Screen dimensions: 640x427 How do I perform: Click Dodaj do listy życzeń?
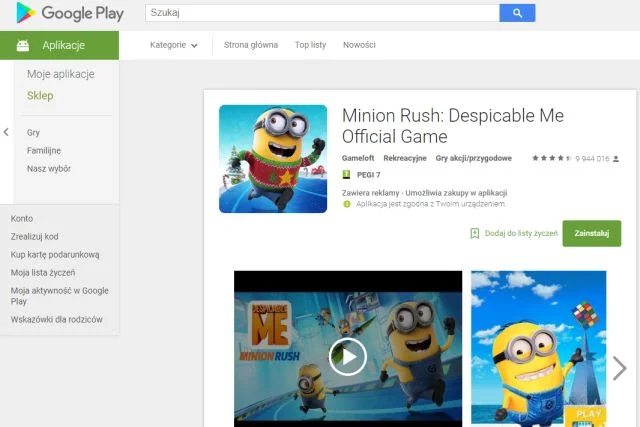point(521,233)
